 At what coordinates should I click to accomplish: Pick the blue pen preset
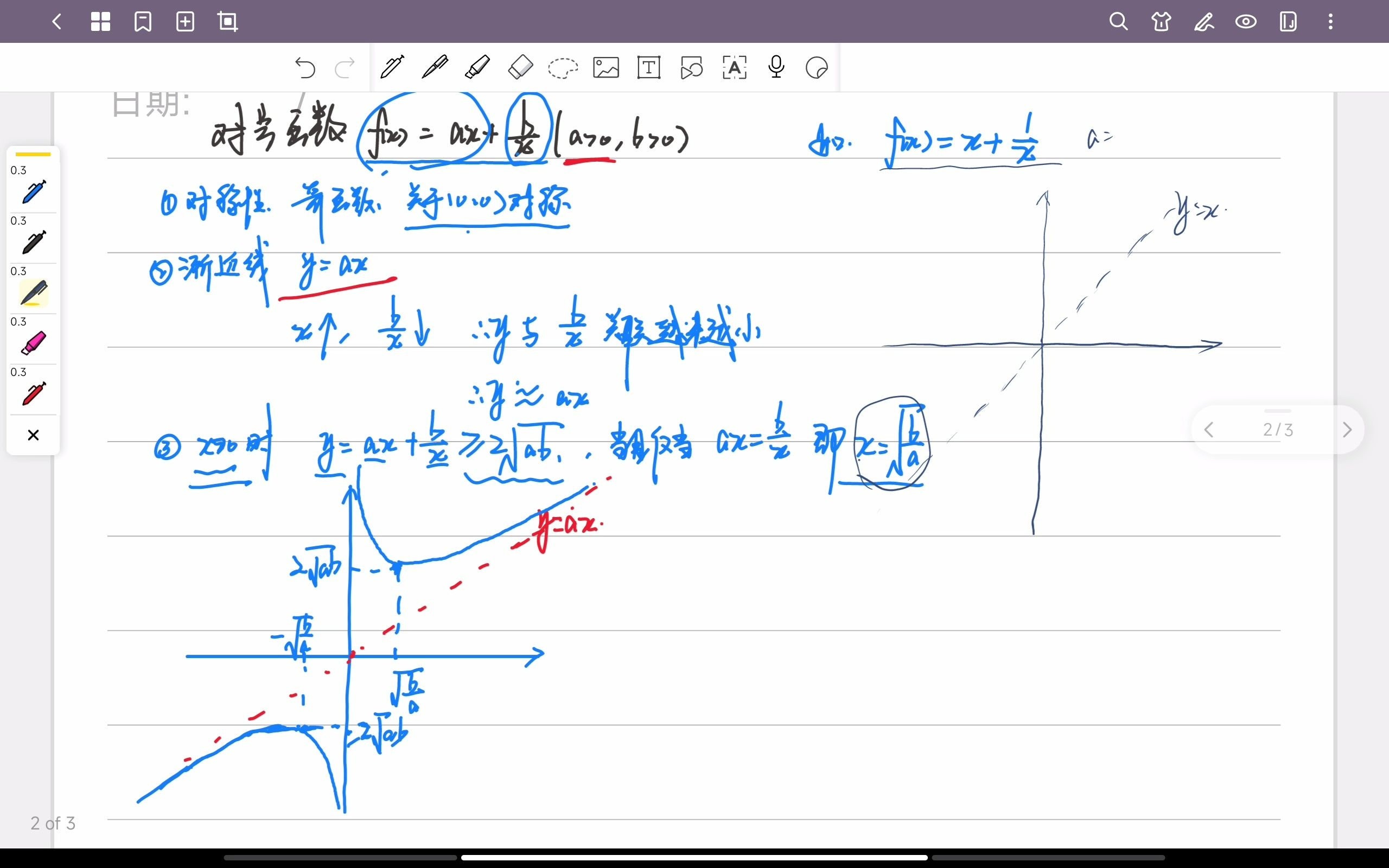pyautogui.click(x=33, y=192)
